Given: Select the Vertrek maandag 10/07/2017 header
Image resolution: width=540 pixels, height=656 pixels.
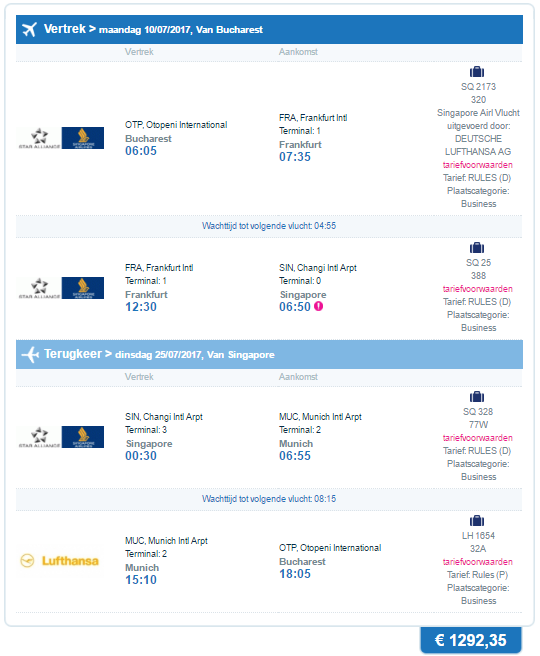Looking at the screenshot, I should [x=269, y=29].
